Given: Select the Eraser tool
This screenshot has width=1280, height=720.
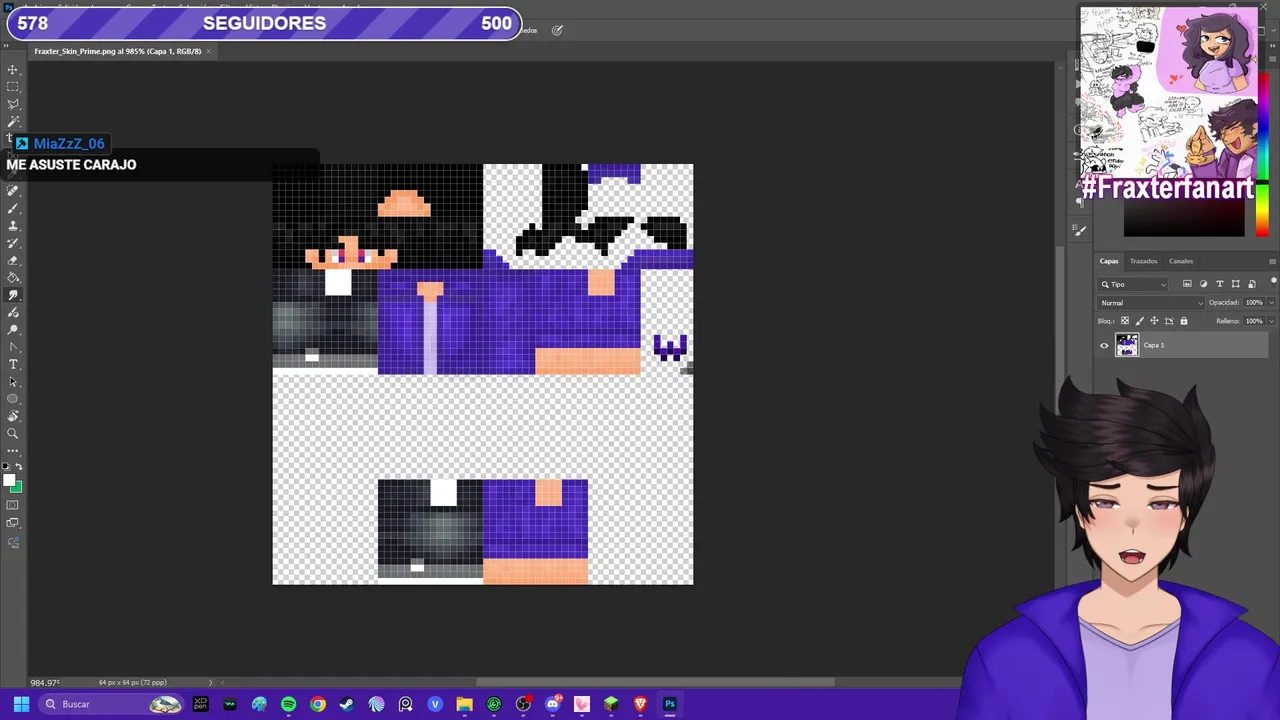Looking at the screenshot, I should point(13,260).
